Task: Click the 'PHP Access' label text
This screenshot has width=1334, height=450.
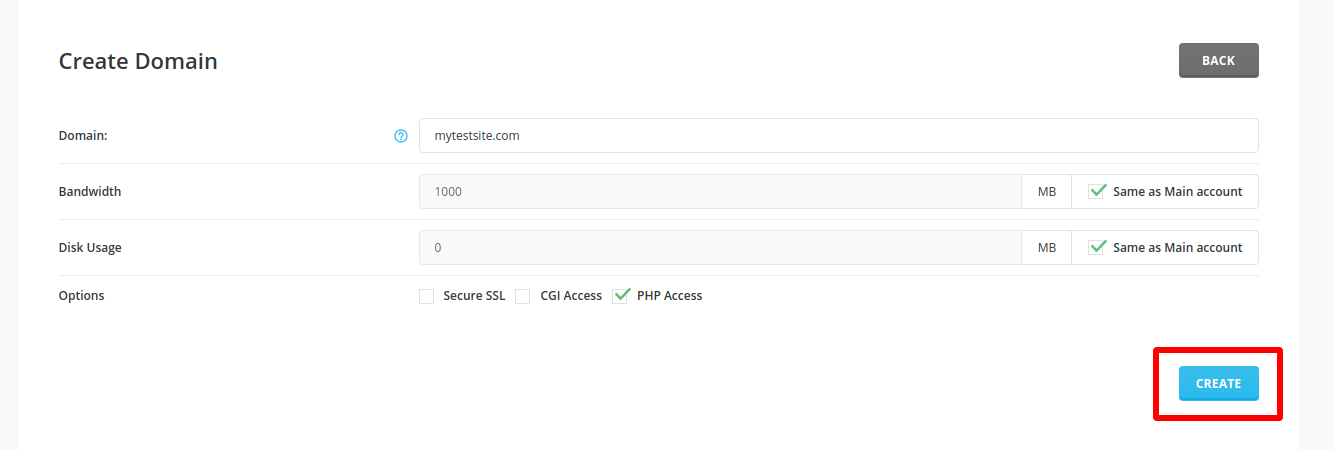Action: (x=669, y=296)
